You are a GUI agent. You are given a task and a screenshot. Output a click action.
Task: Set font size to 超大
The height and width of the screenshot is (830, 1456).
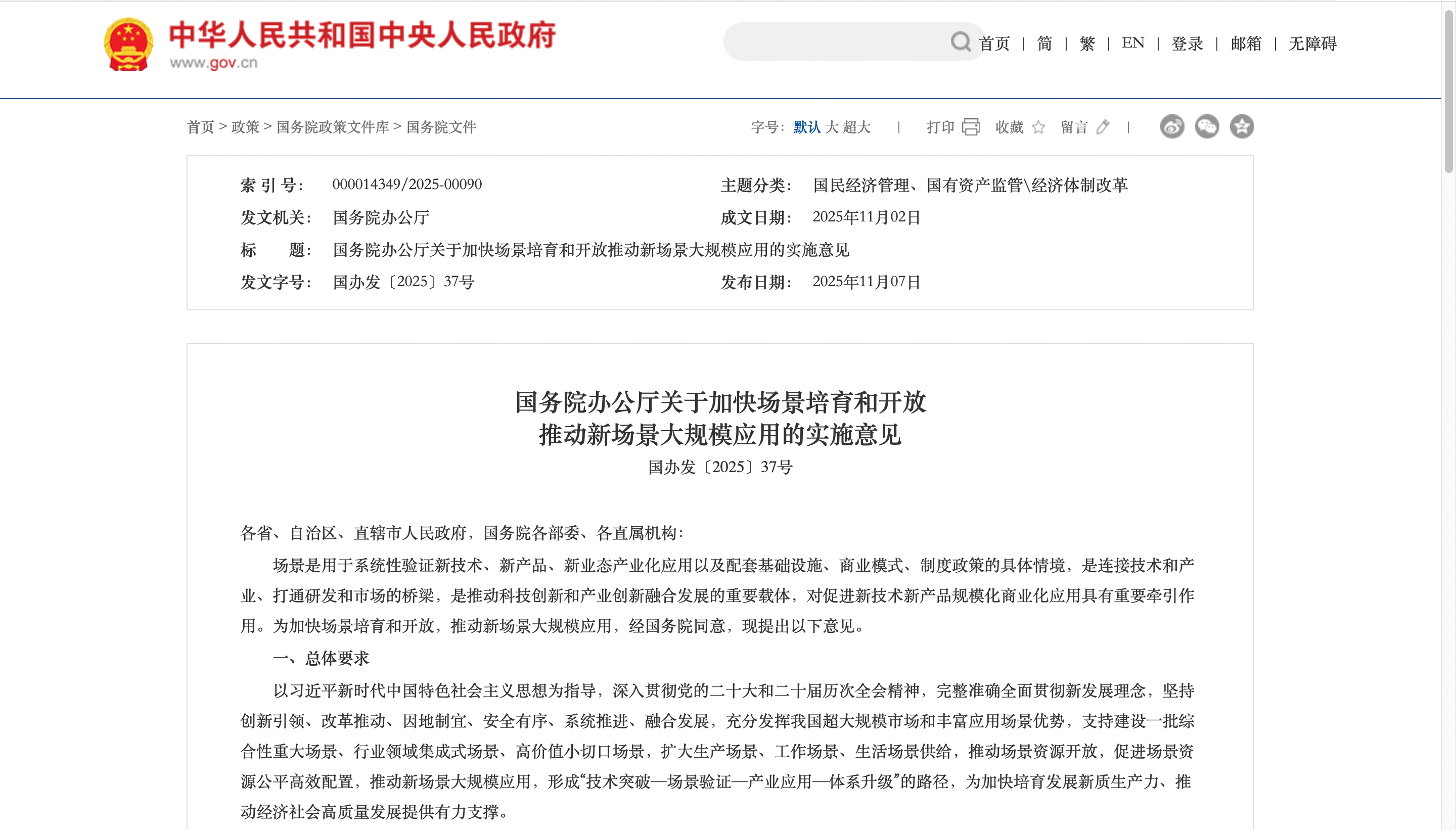click(857, 127)
